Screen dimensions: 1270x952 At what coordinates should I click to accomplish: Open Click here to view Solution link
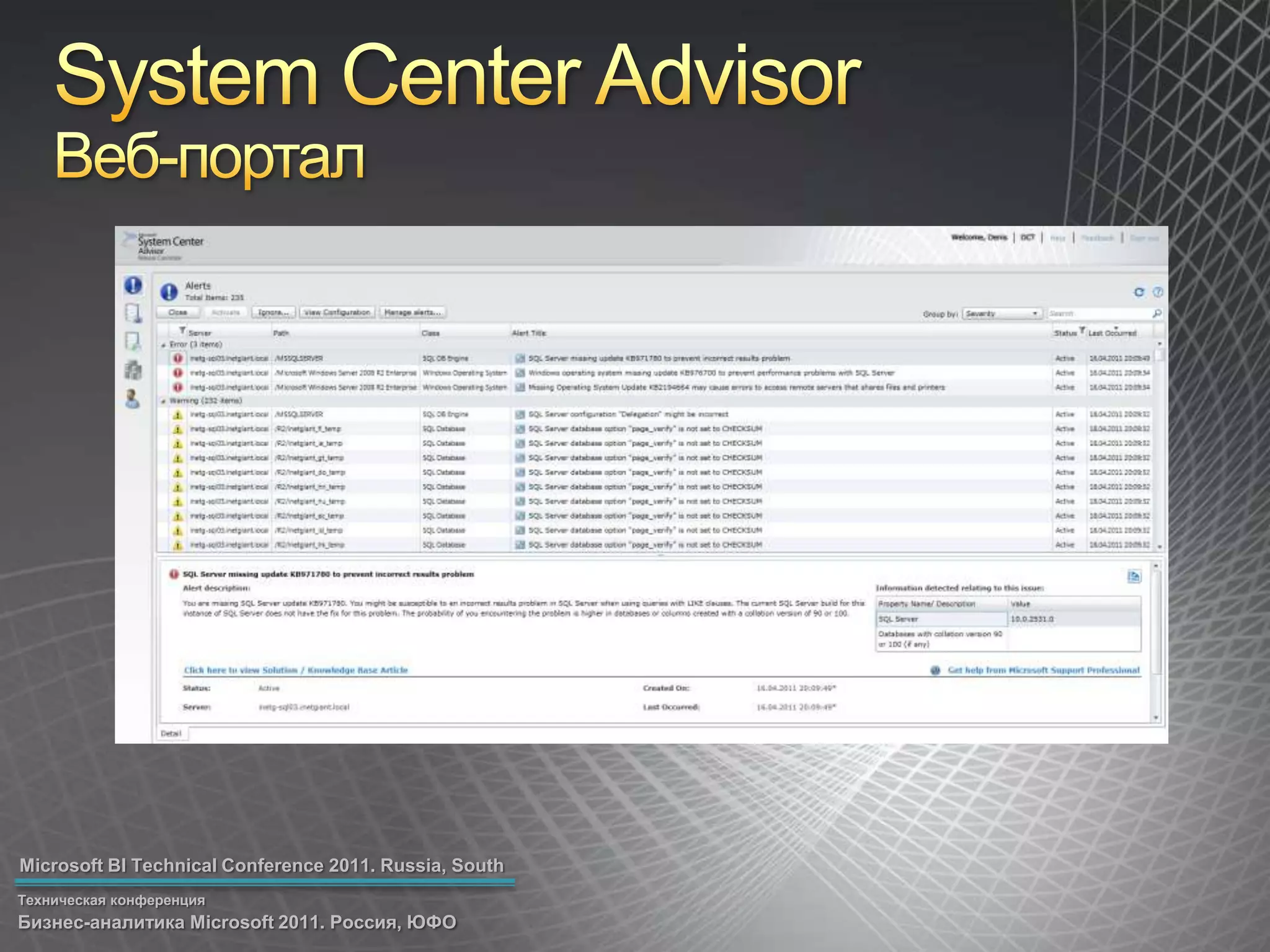pos(296,670)
